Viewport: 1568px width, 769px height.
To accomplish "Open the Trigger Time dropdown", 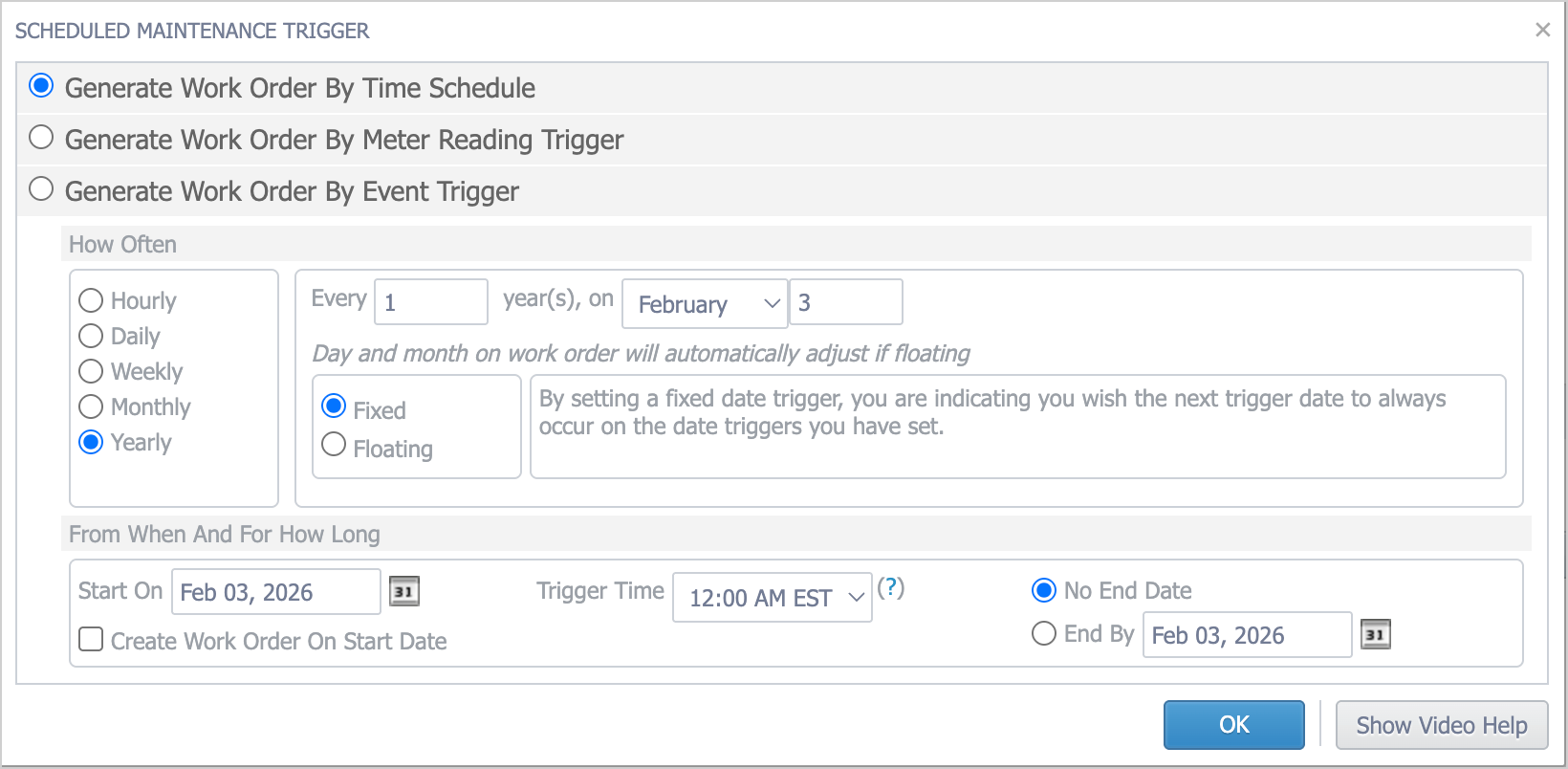I will [x=772, y=598].
